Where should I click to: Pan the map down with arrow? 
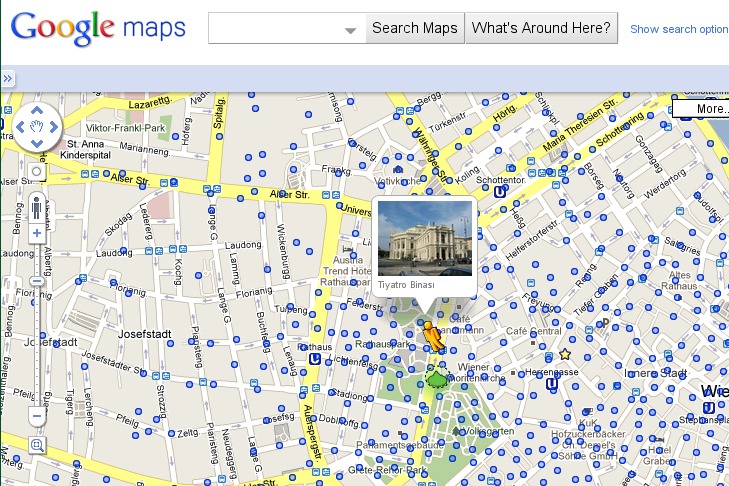(37, 143)
